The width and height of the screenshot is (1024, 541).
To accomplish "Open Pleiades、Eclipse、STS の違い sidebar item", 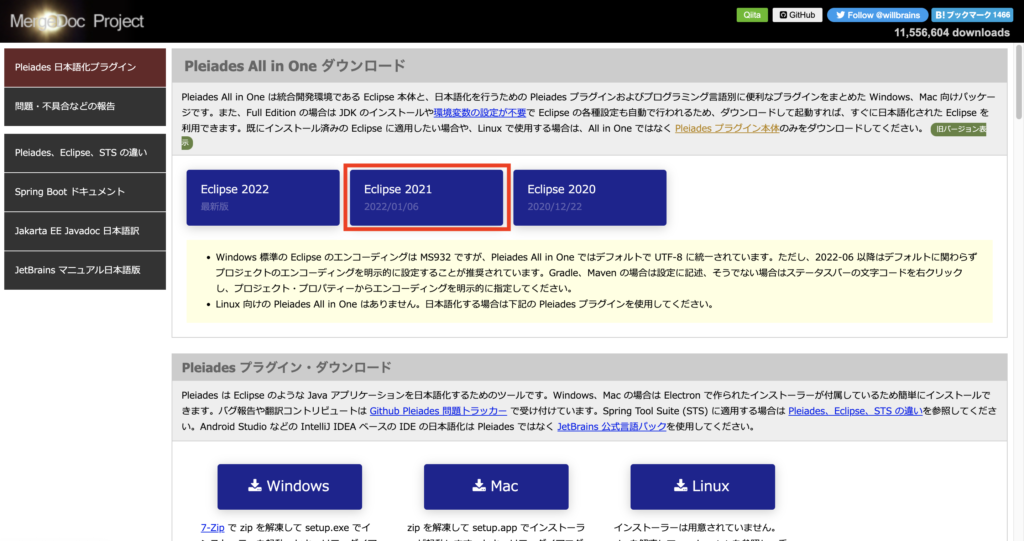I will [85, 153].
